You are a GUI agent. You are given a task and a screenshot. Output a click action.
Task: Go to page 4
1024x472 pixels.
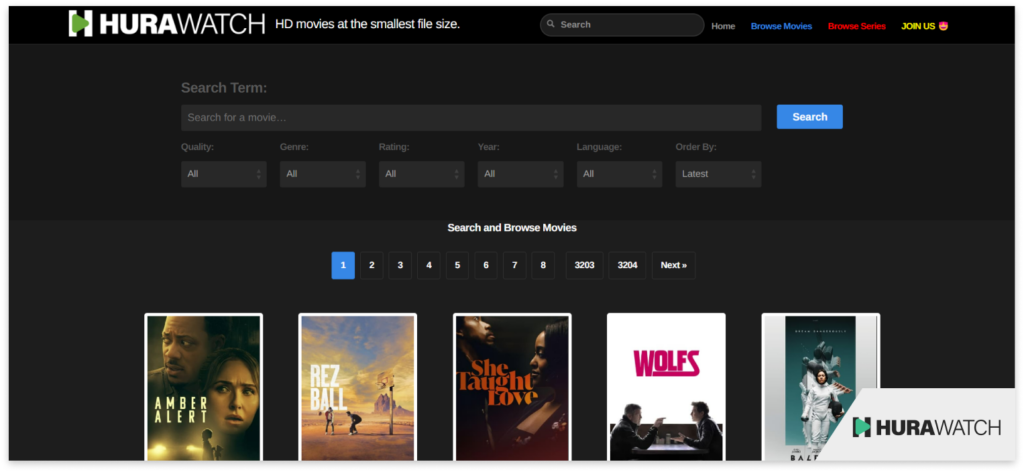pos(428,265)
